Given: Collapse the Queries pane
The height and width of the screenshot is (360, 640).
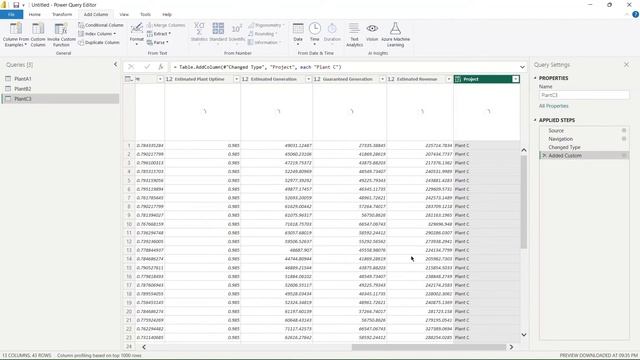Looking at the screenshot, I should [x=116, y=64].
